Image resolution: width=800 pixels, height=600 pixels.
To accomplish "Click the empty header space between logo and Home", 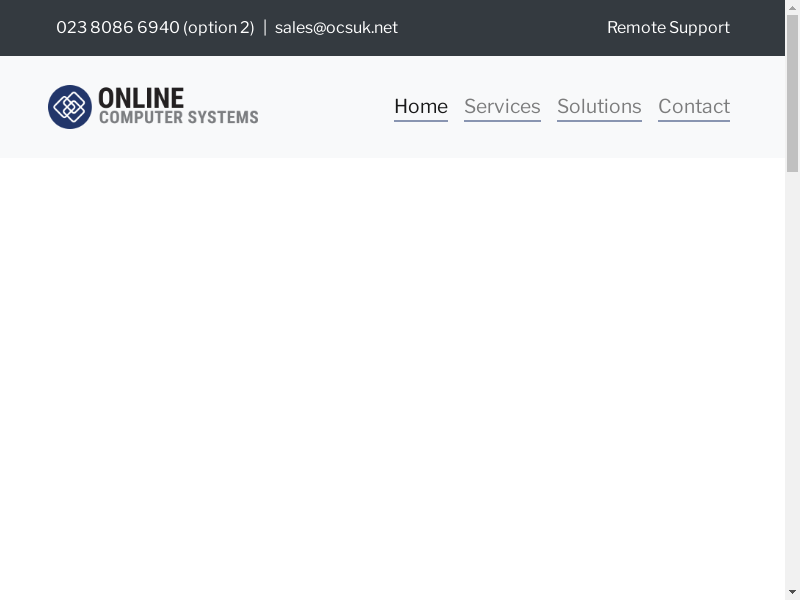I will [x=325, y=107].
